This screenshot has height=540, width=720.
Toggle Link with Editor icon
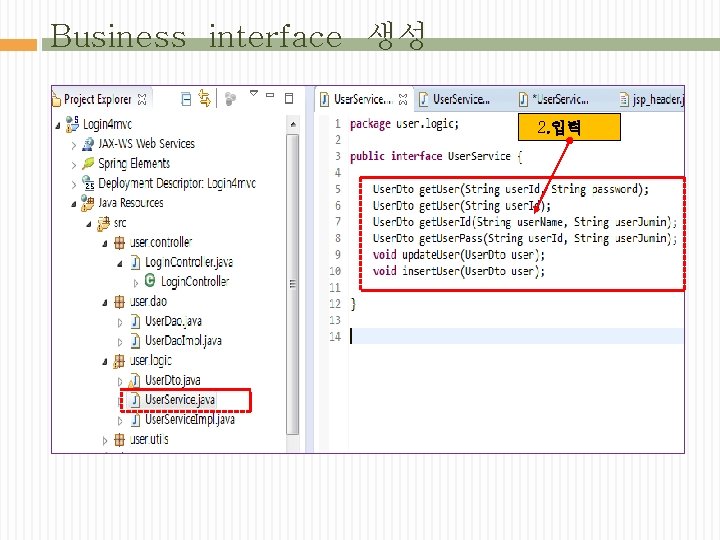(x=205, y=99)
